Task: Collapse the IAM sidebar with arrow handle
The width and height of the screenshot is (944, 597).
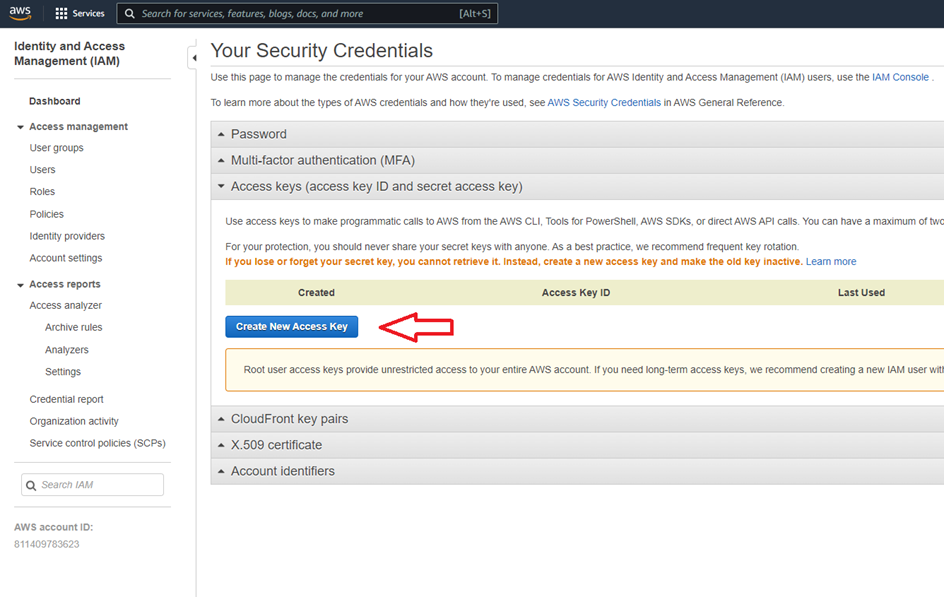Action: pyautogui.click(x=193, y=58)
